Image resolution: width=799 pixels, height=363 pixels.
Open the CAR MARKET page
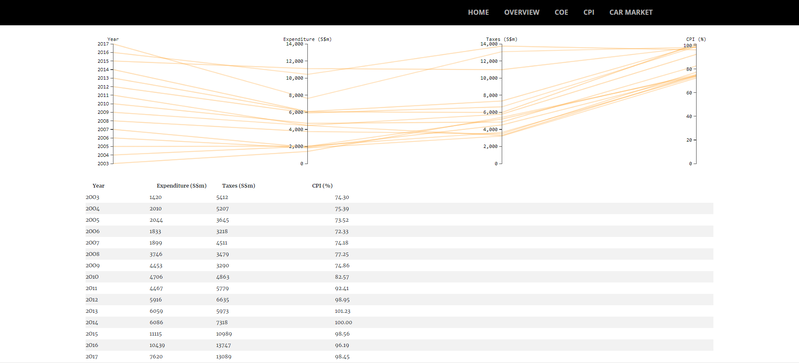pos(631,12)
